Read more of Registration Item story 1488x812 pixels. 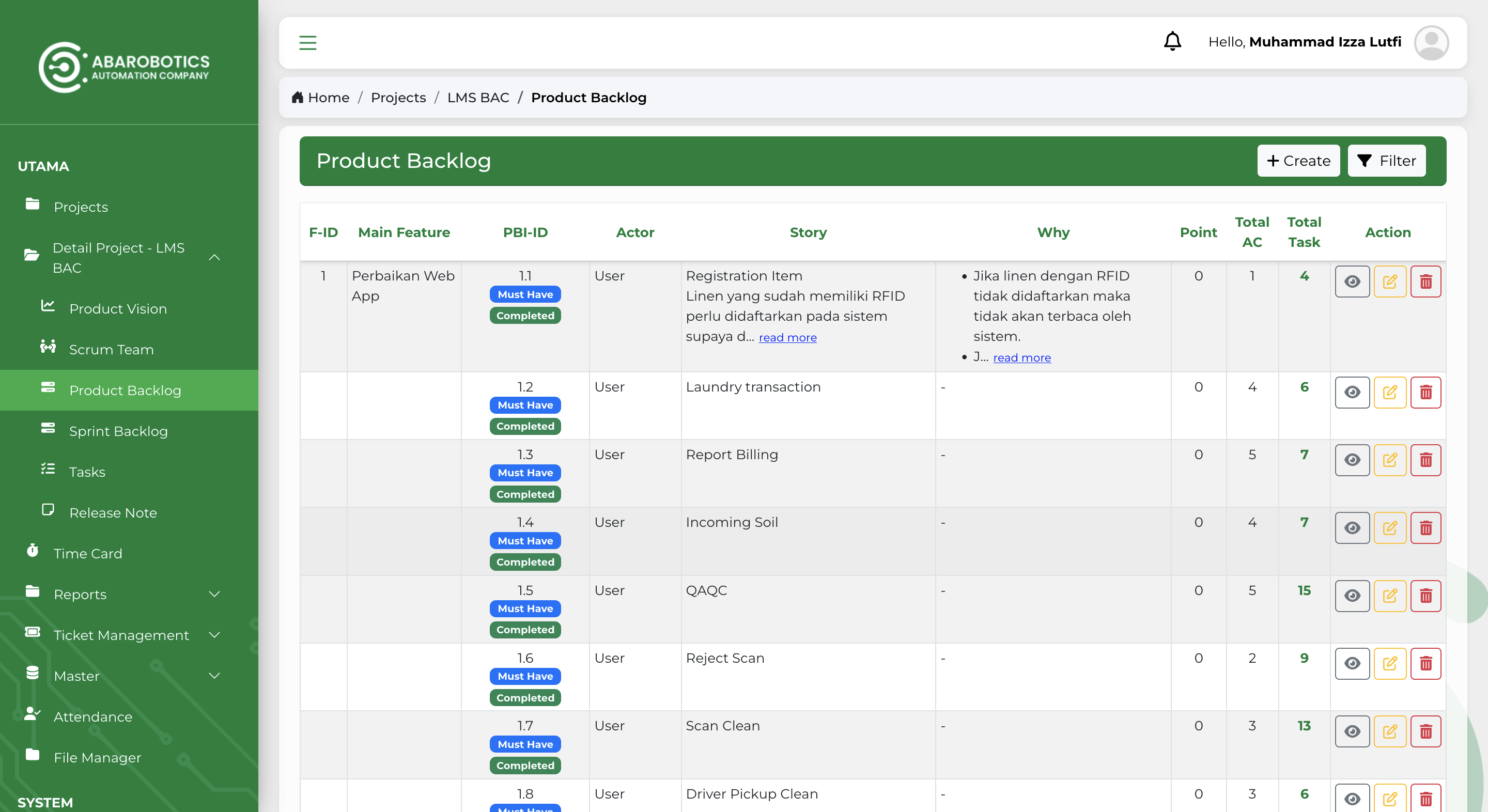coord(787,338)
